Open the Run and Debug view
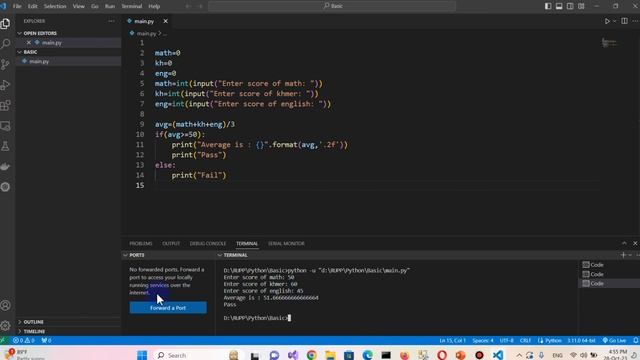The height and width of the screenshot is (360, 640). tap(6, 84)
